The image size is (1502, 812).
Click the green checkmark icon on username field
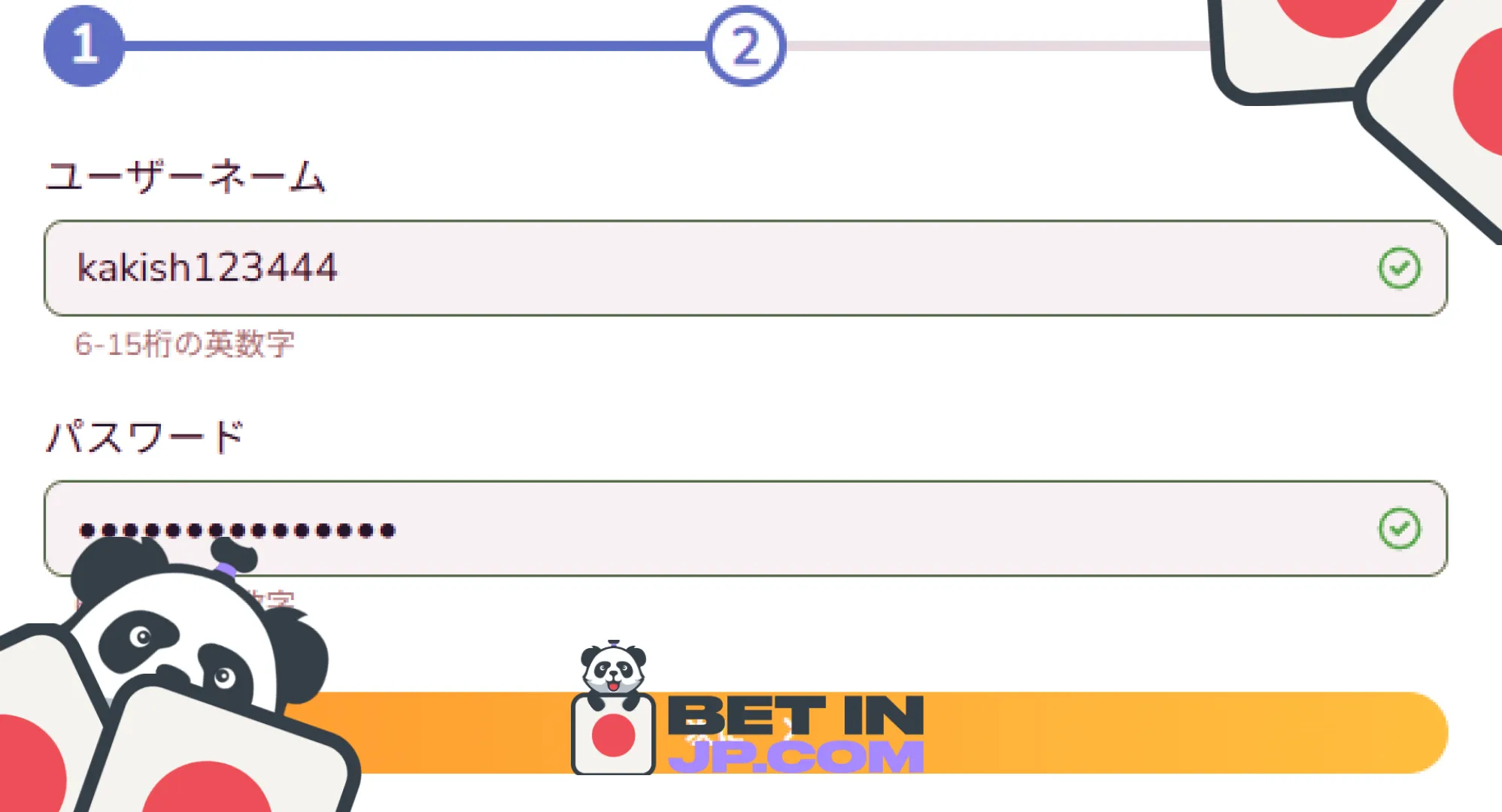tap(1399, 267)
